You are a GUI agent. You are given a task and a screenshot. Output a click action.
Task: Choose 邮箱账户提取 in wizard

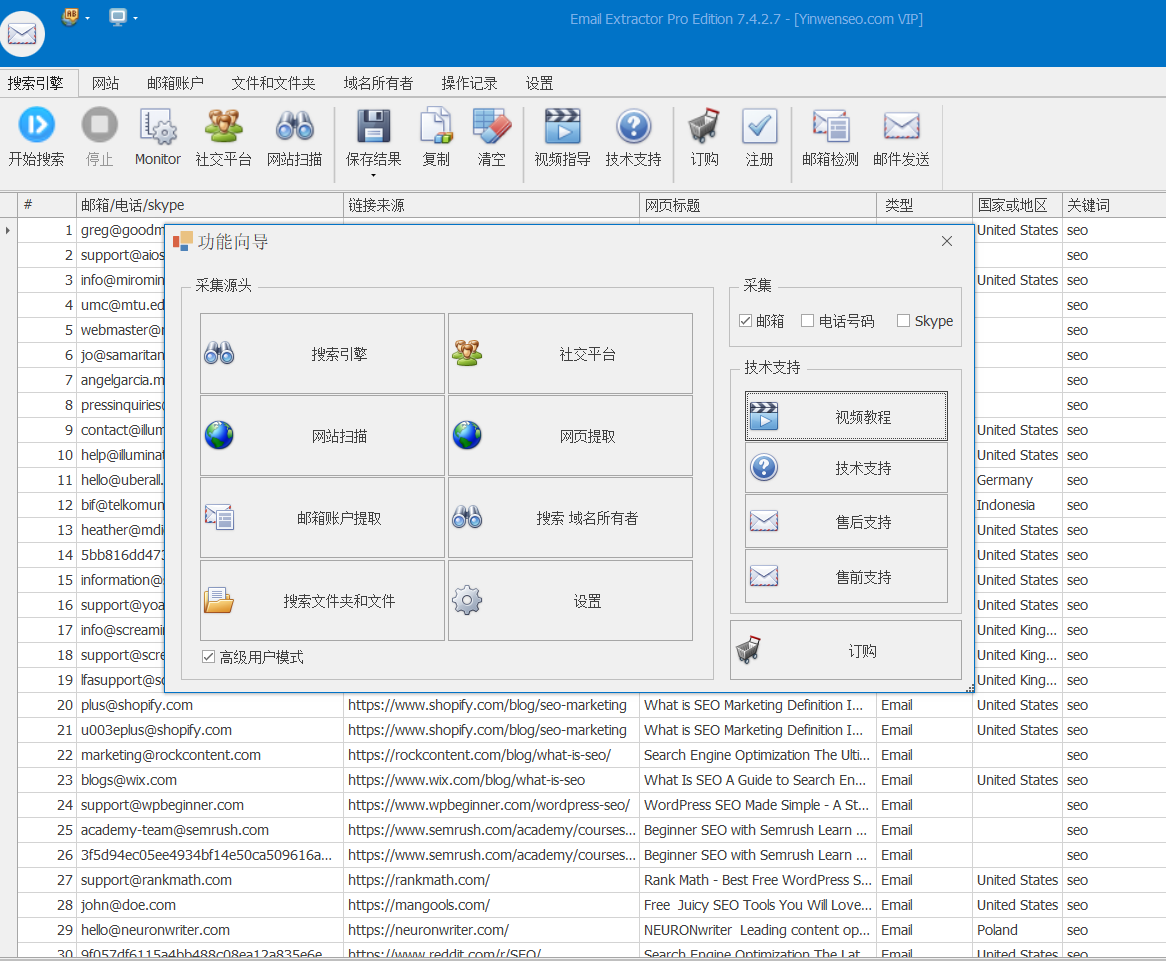(x=322, y=518)
